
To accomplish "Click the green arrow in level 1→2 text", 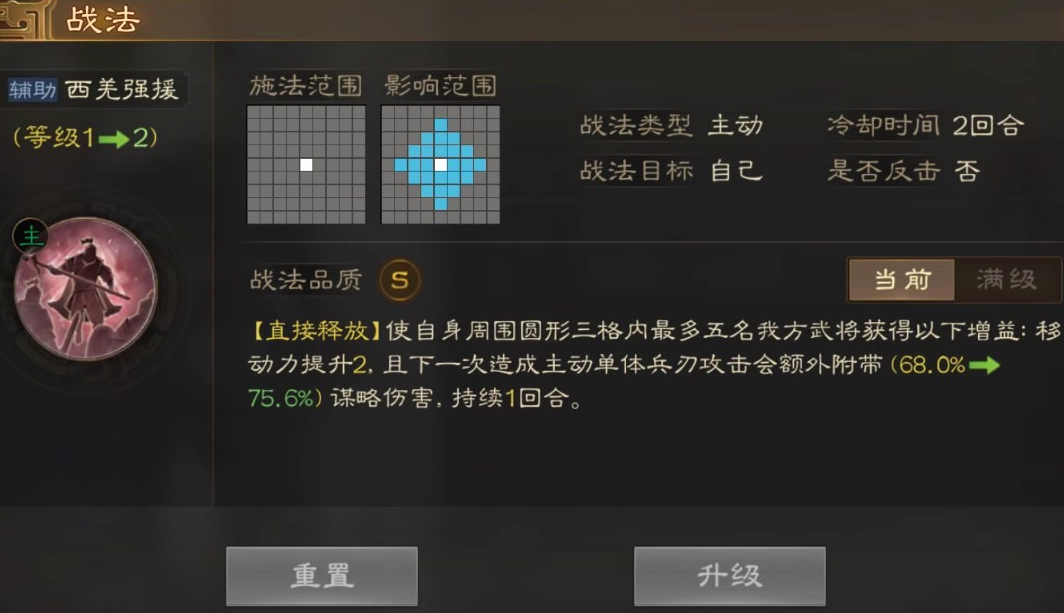I will (113, 139).
